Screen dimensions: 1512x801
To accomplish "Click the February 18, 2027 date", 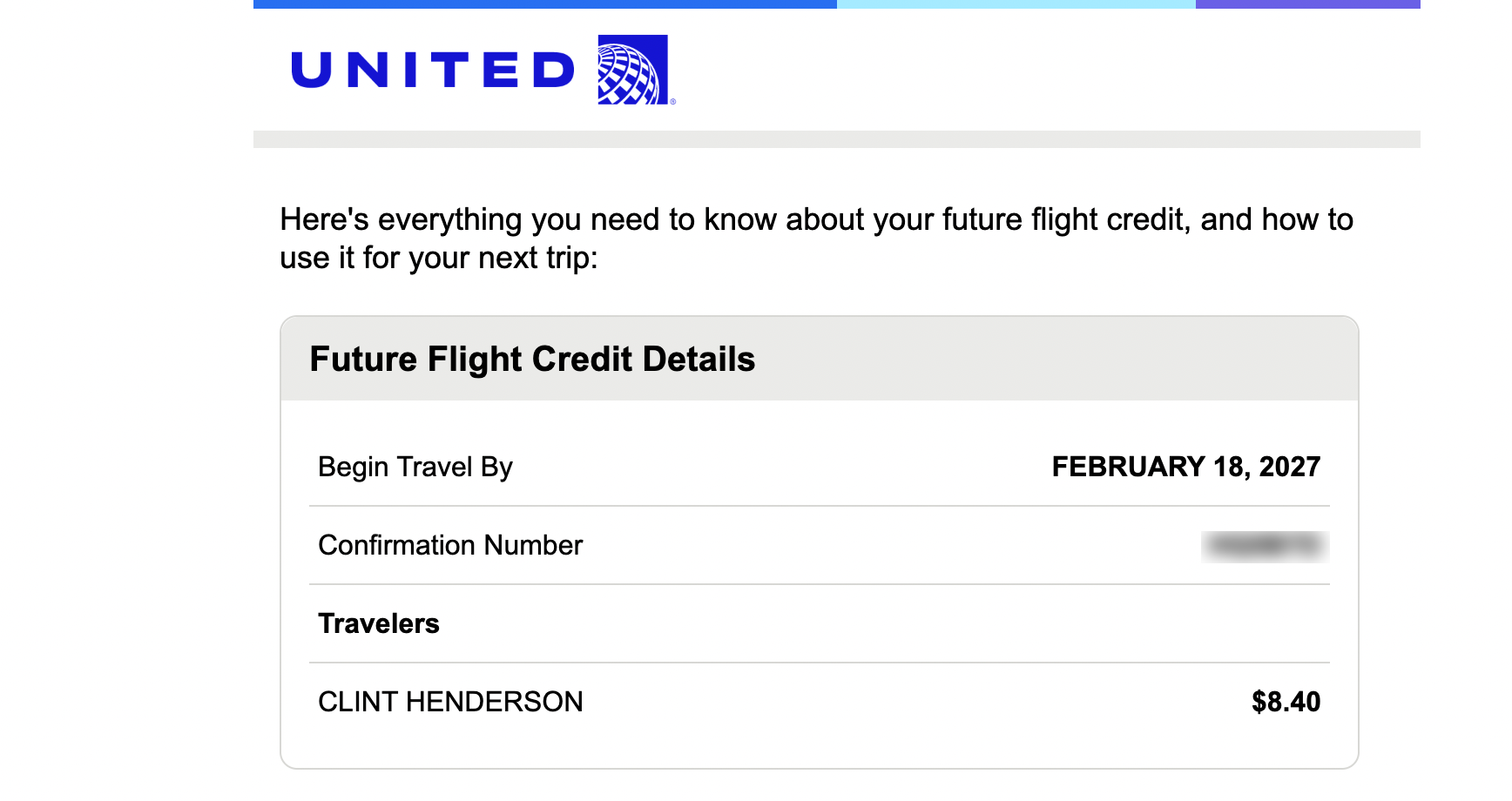I will (1185, 467).
